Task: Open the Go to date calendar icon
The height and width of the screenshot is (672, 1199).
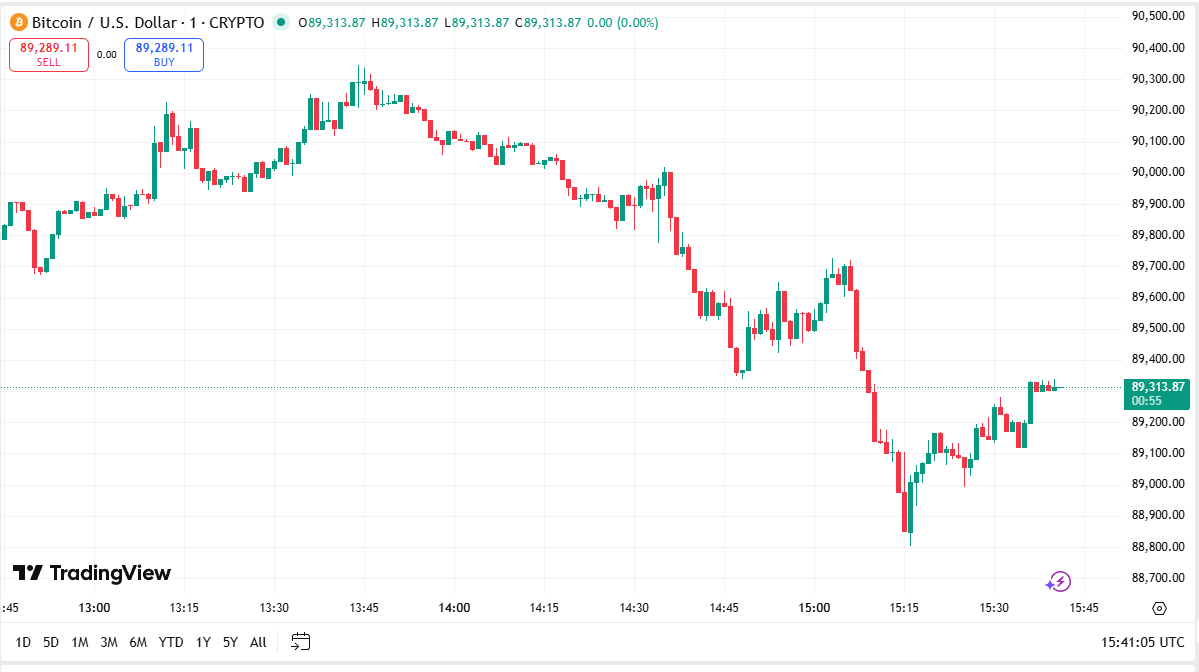Action: click(x=300, y=642)
